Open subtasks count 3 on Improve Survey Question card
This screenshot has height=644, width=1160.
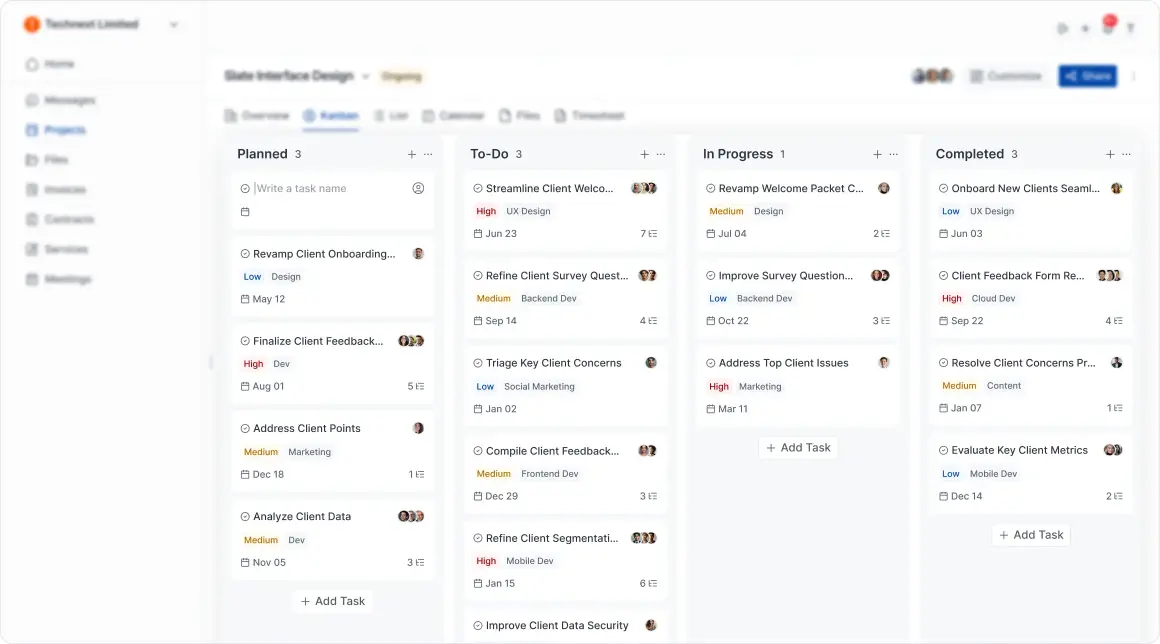point(881,321)
